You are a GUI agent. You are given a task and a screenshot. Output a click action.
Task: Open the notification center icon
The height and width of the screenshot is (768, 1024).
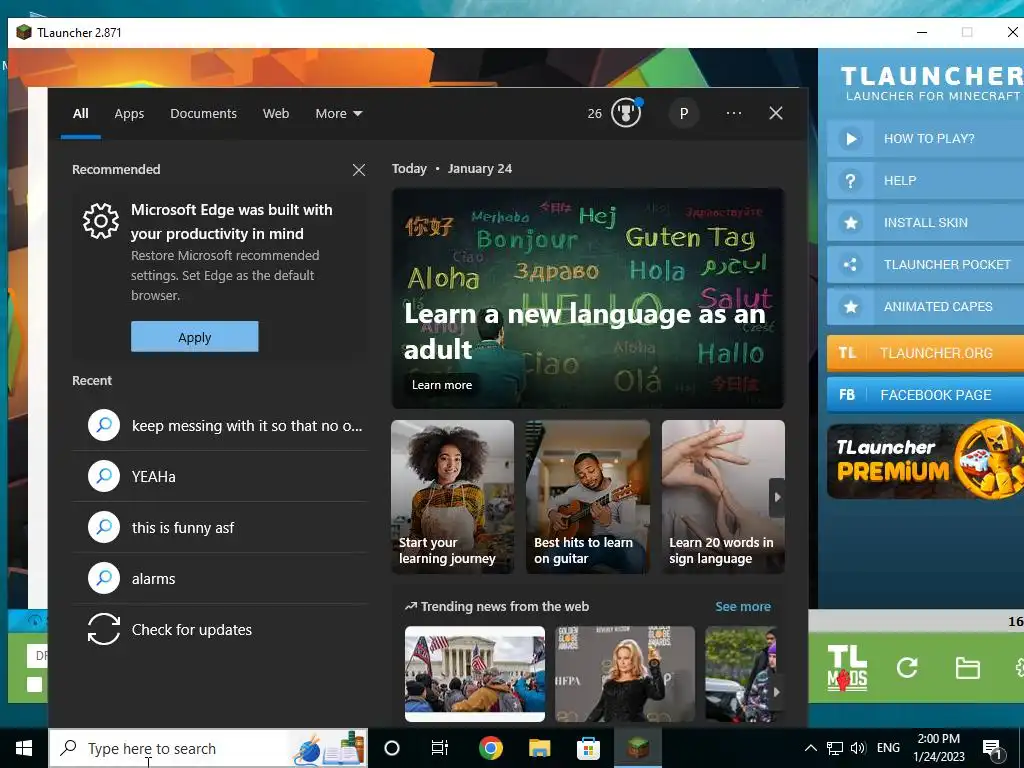[993, 749]
